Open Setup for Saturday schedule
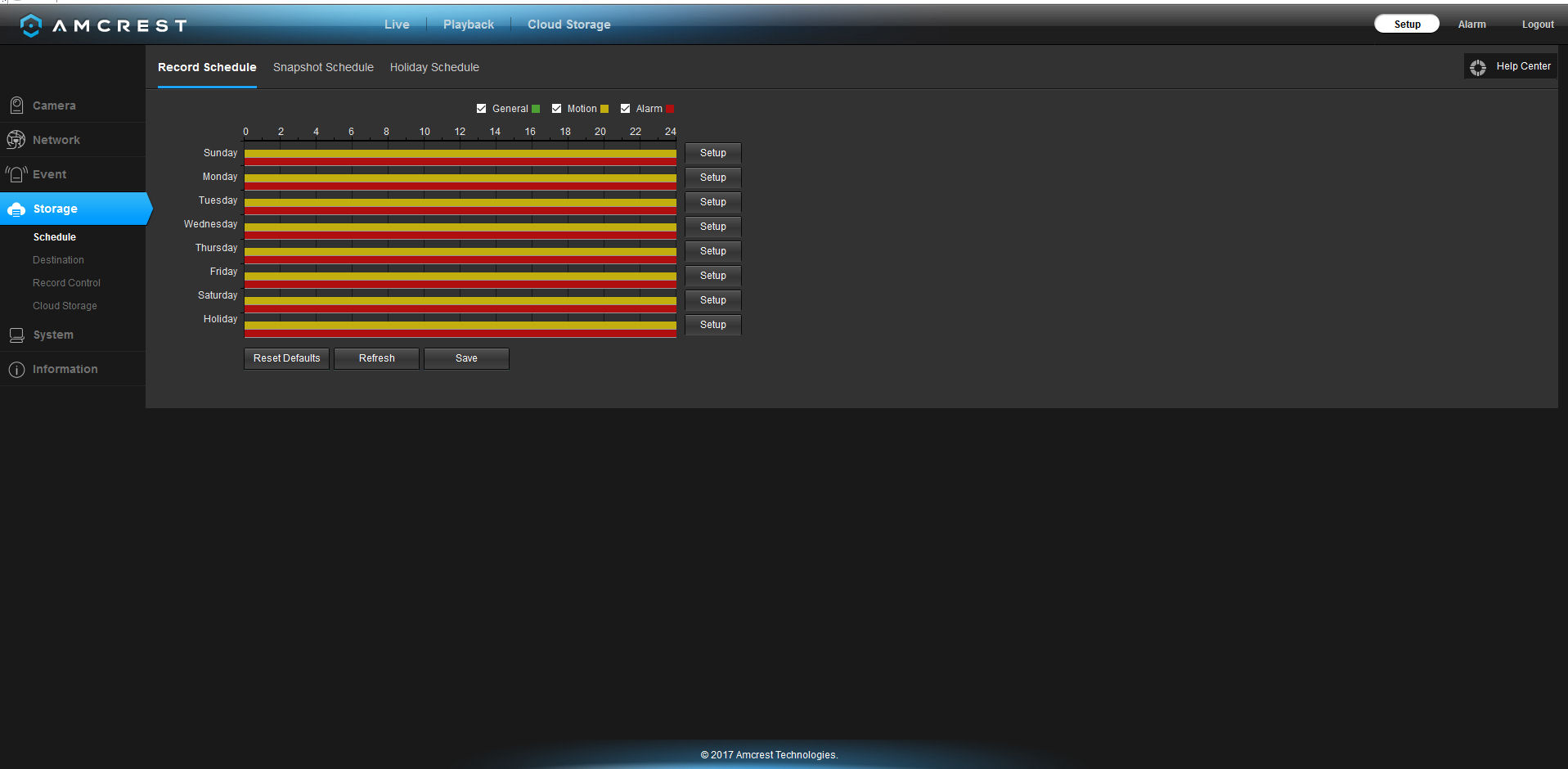The width and height of the screenshot is (1568, 769). (713, 300)
